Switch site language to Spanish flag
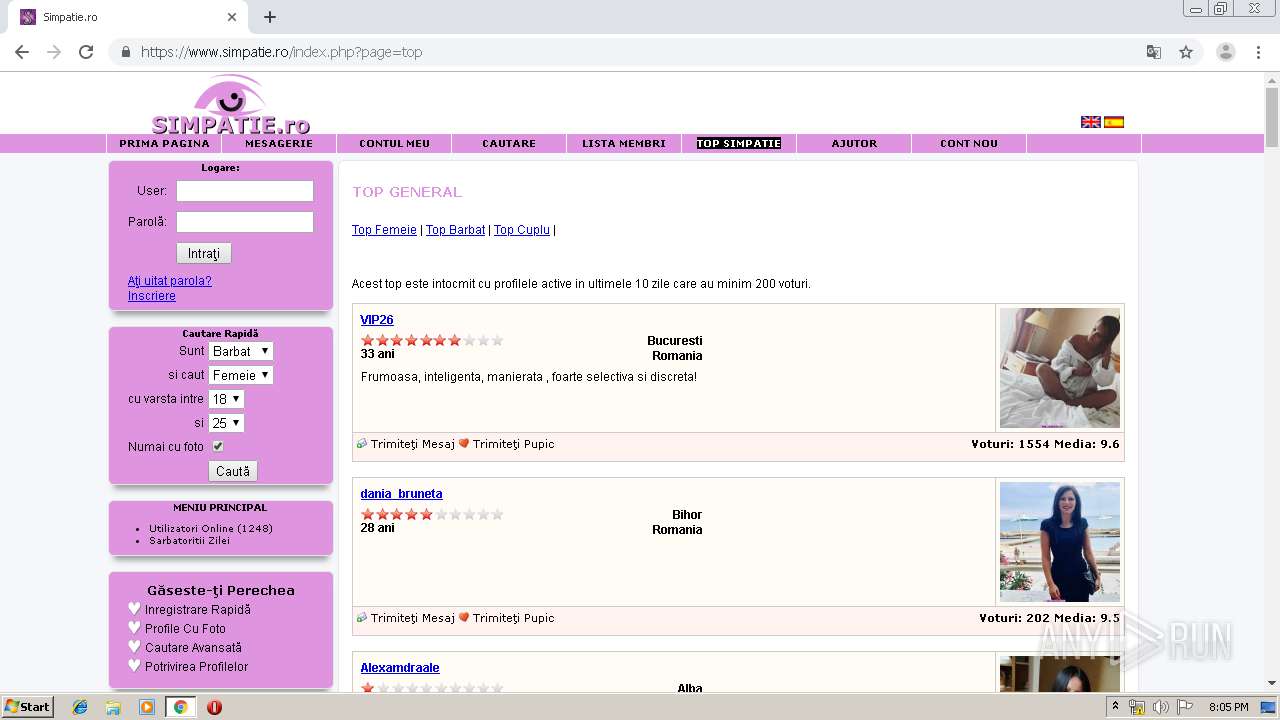 click(x=1114, y=122)
